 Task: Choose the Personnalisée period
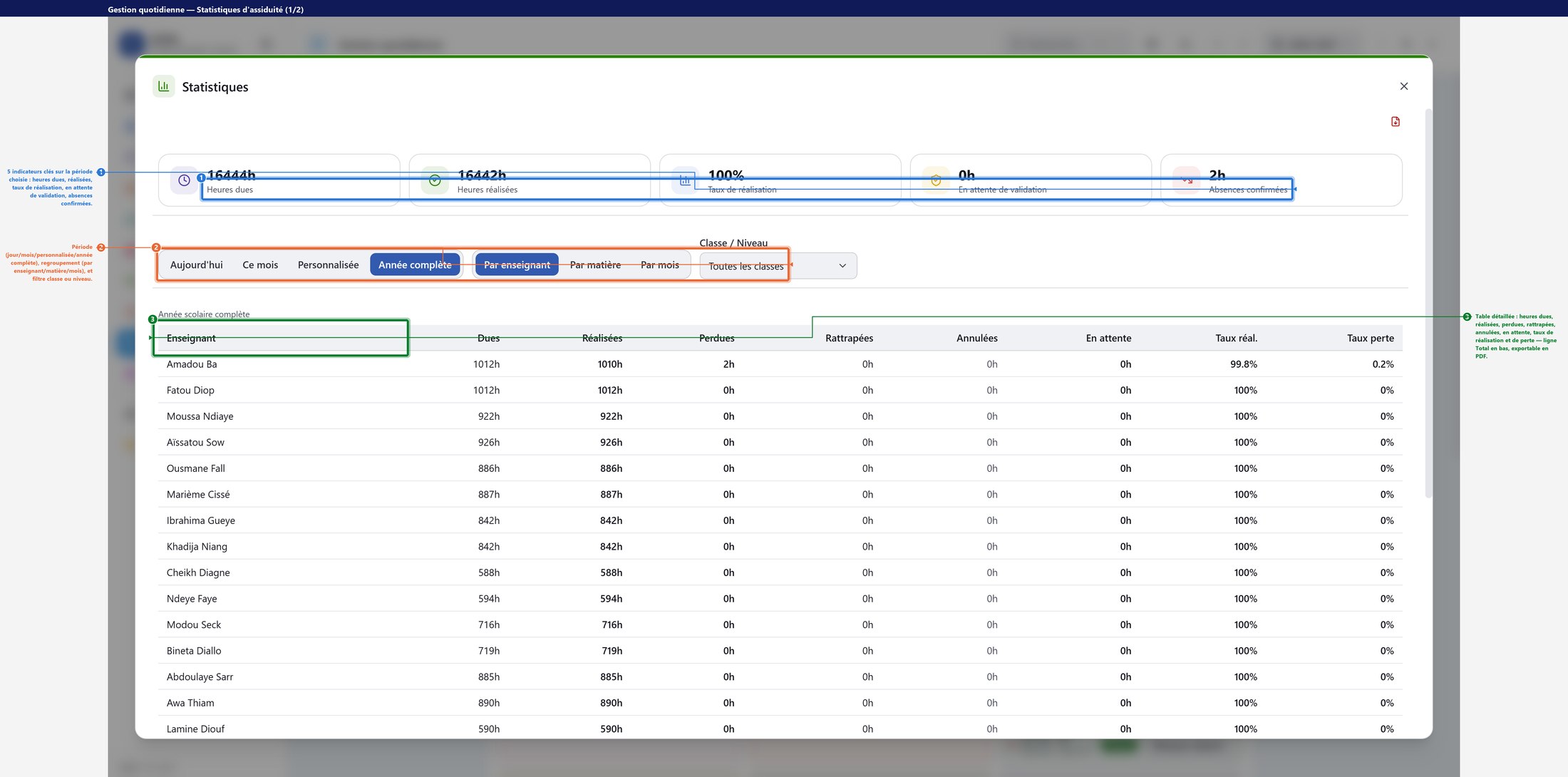(x=328, y=264)
